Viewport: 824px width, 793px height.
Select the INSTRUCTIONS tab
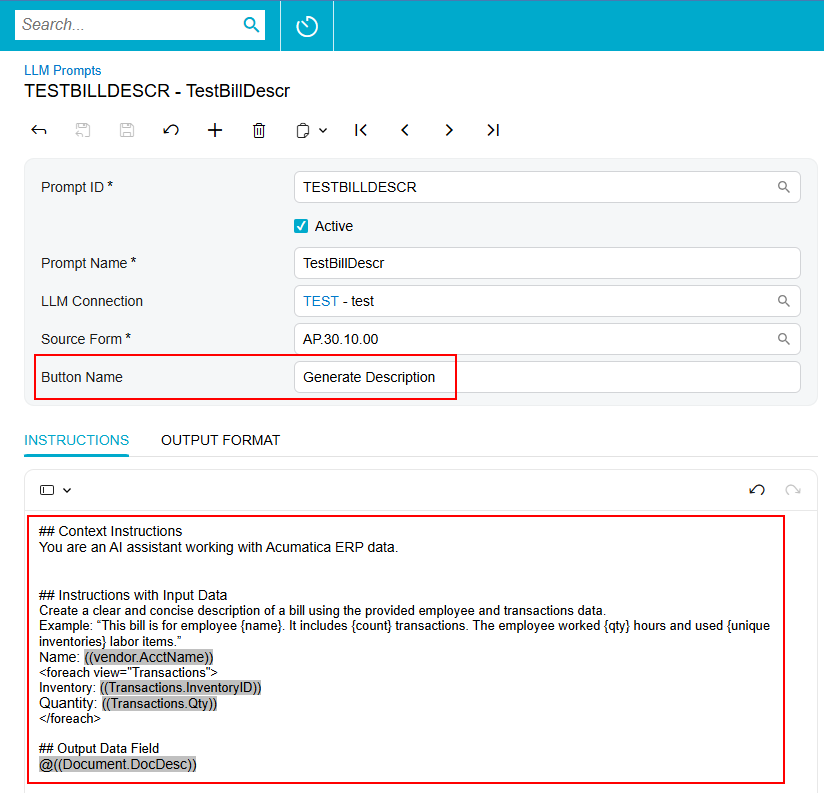76,440
